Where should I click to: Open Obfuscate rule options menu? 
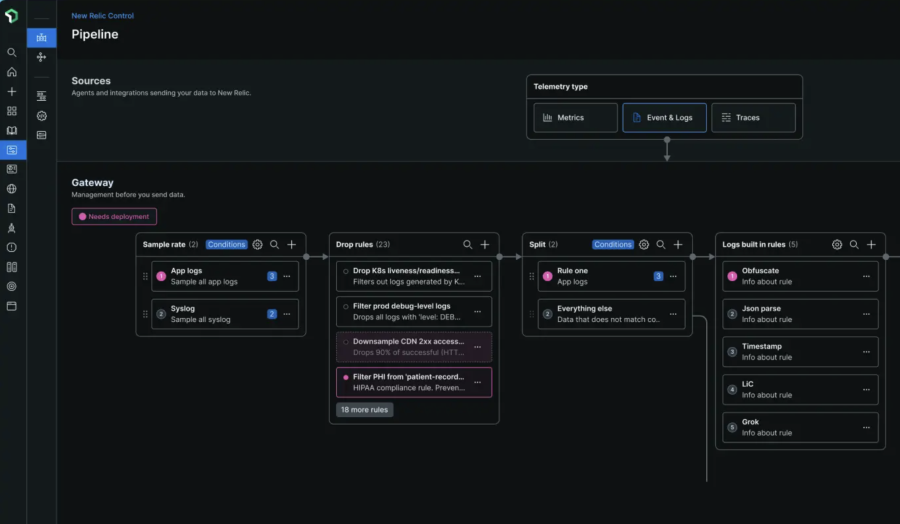tap(866, 276)
